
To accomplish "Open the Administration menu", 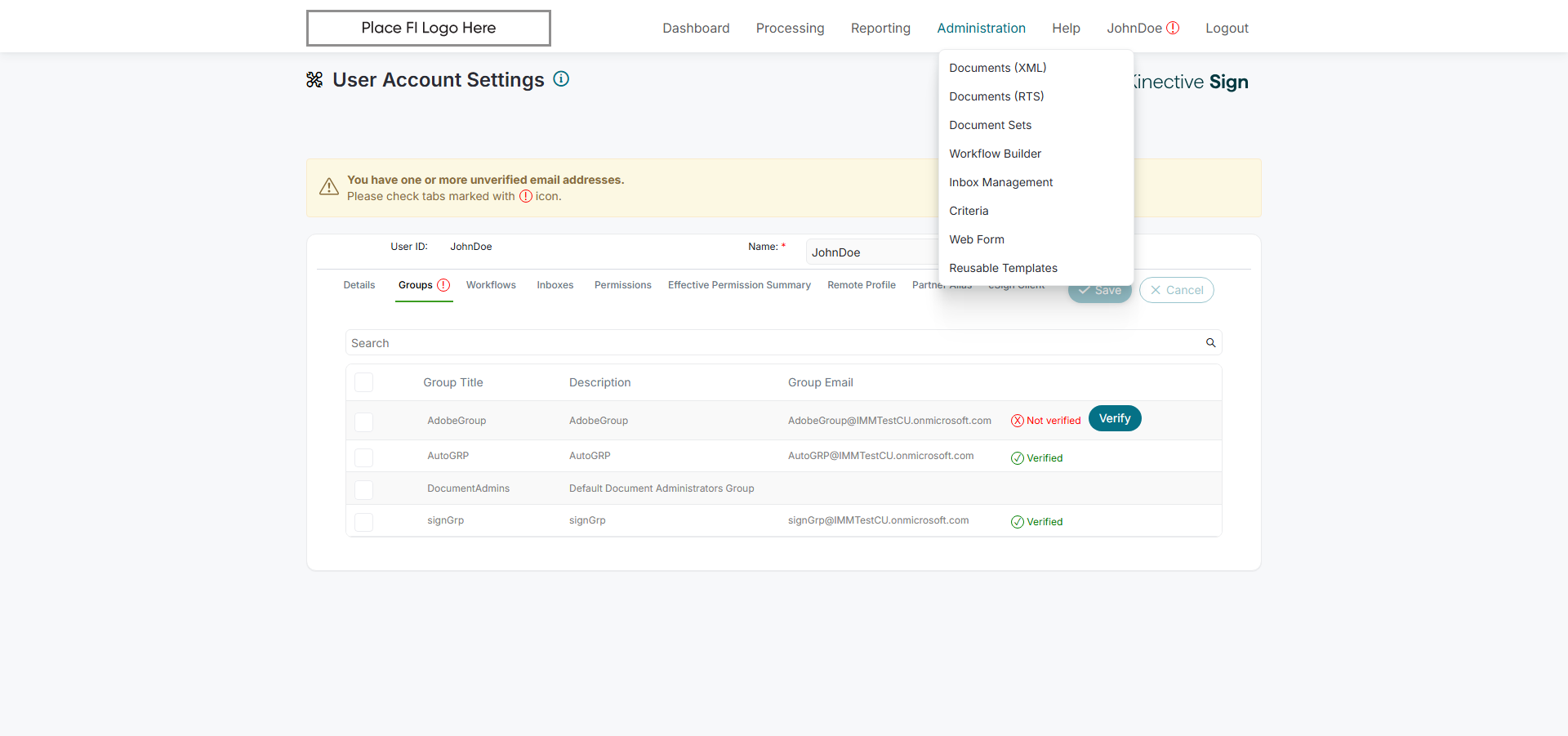I will (981, 28).
